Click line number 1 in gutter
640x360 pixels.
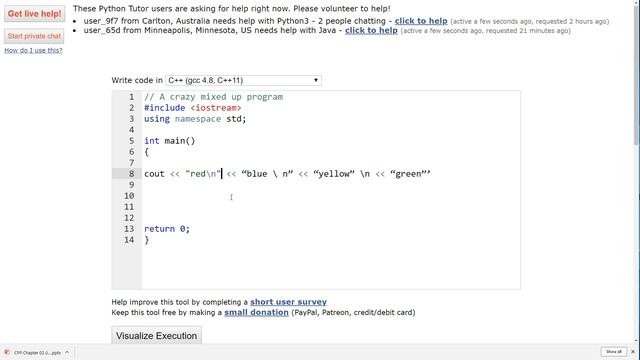pyautogui.click(x=131, y=97)
